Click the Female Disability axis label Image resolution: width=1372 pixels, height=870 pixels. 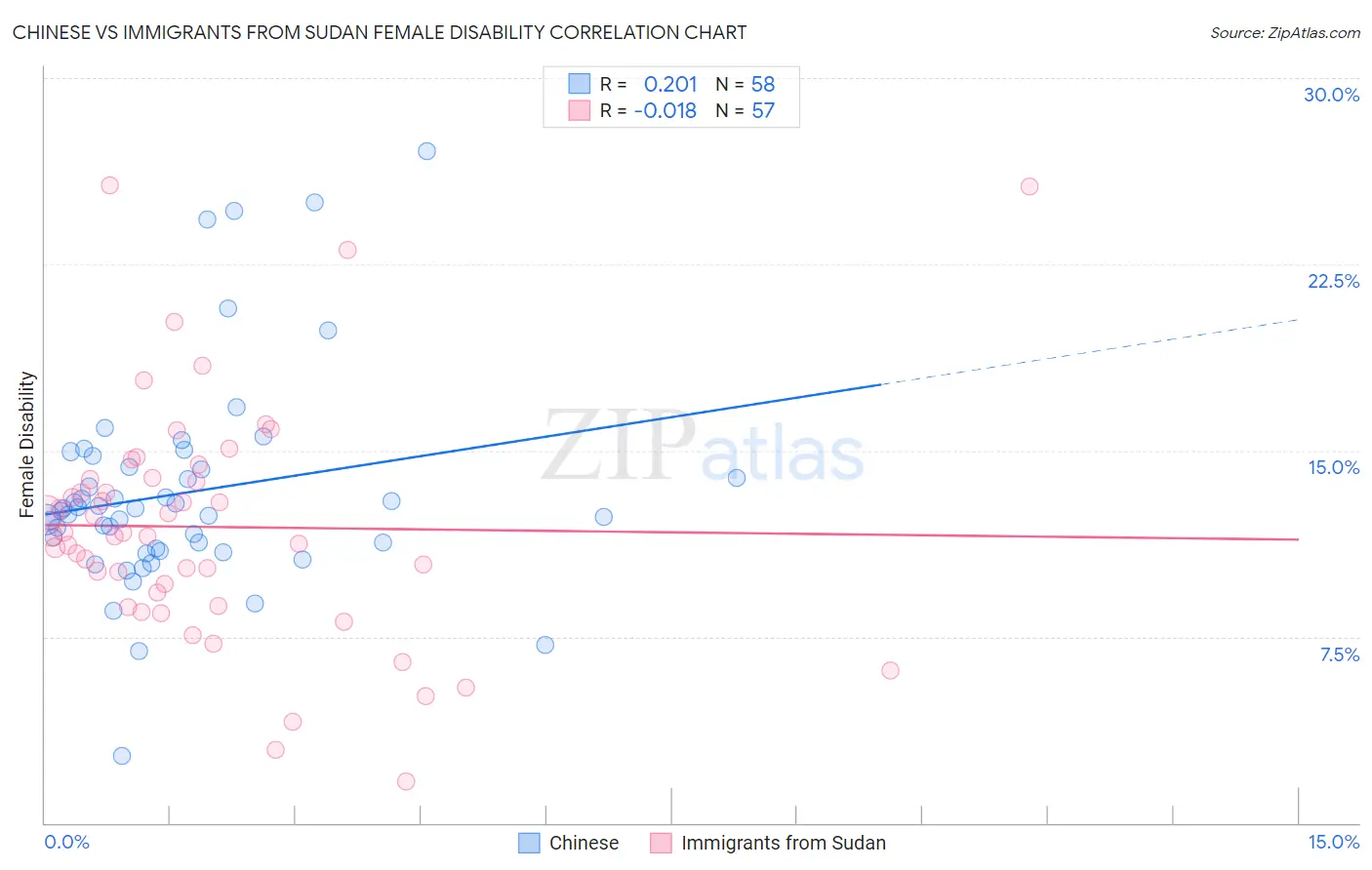pos(27,445)
